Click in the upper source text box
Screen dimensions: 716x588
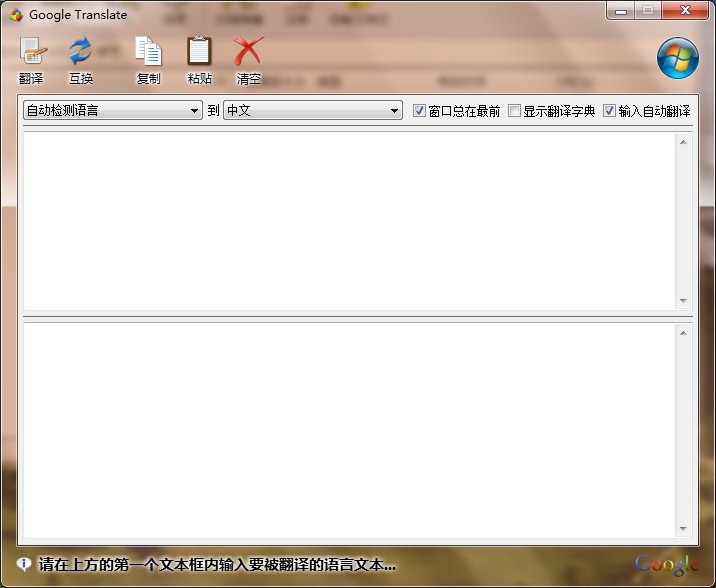pyautogui.click(x=349, y=221)
